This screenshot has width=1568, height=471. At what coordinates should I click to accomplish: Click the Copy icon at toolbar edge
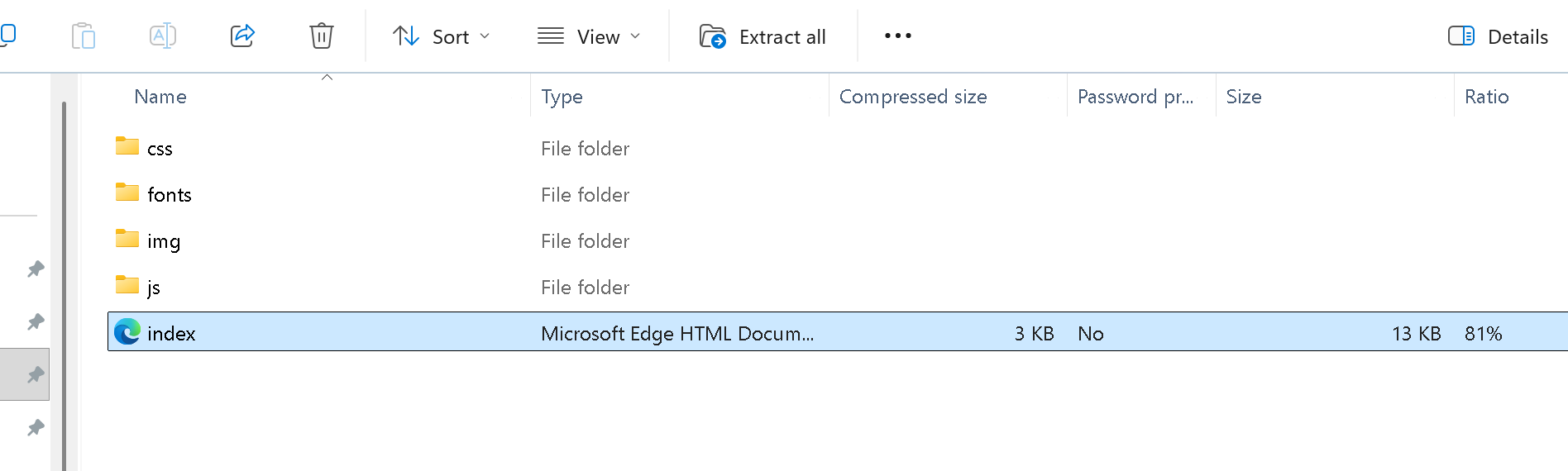7,36
